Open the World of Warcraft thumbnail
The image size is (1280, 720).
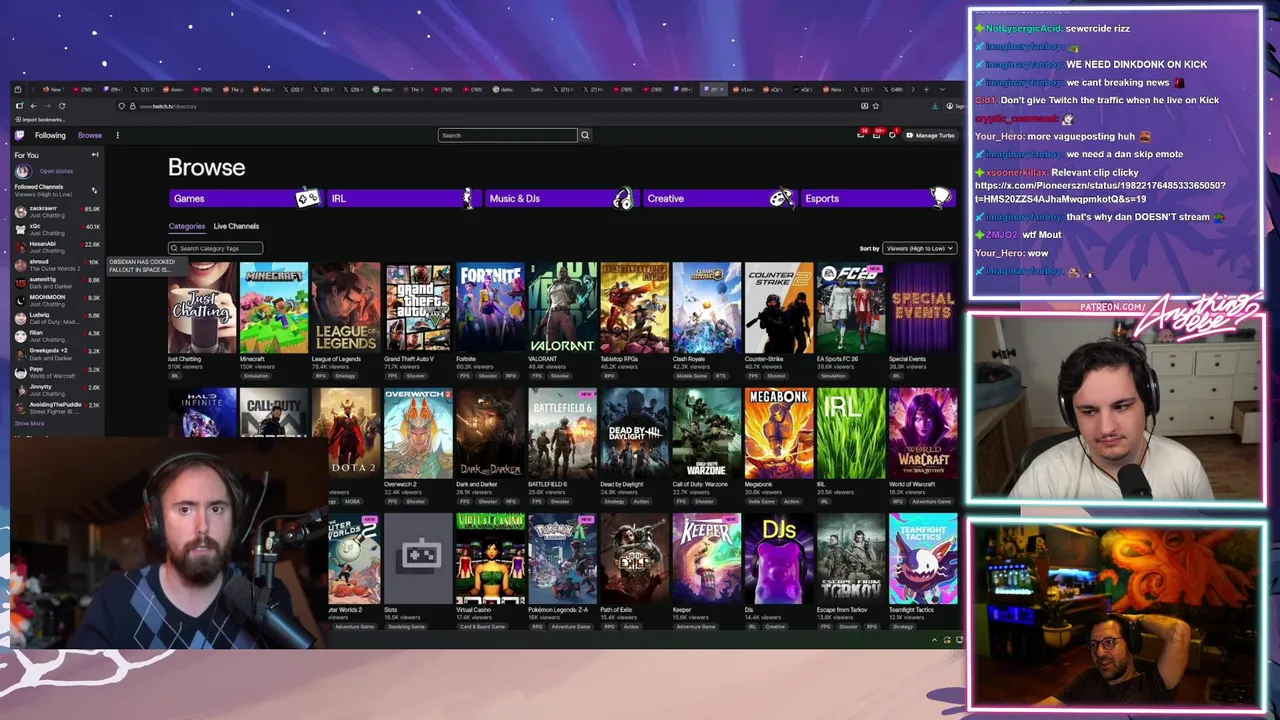click(x=922, y=433)
